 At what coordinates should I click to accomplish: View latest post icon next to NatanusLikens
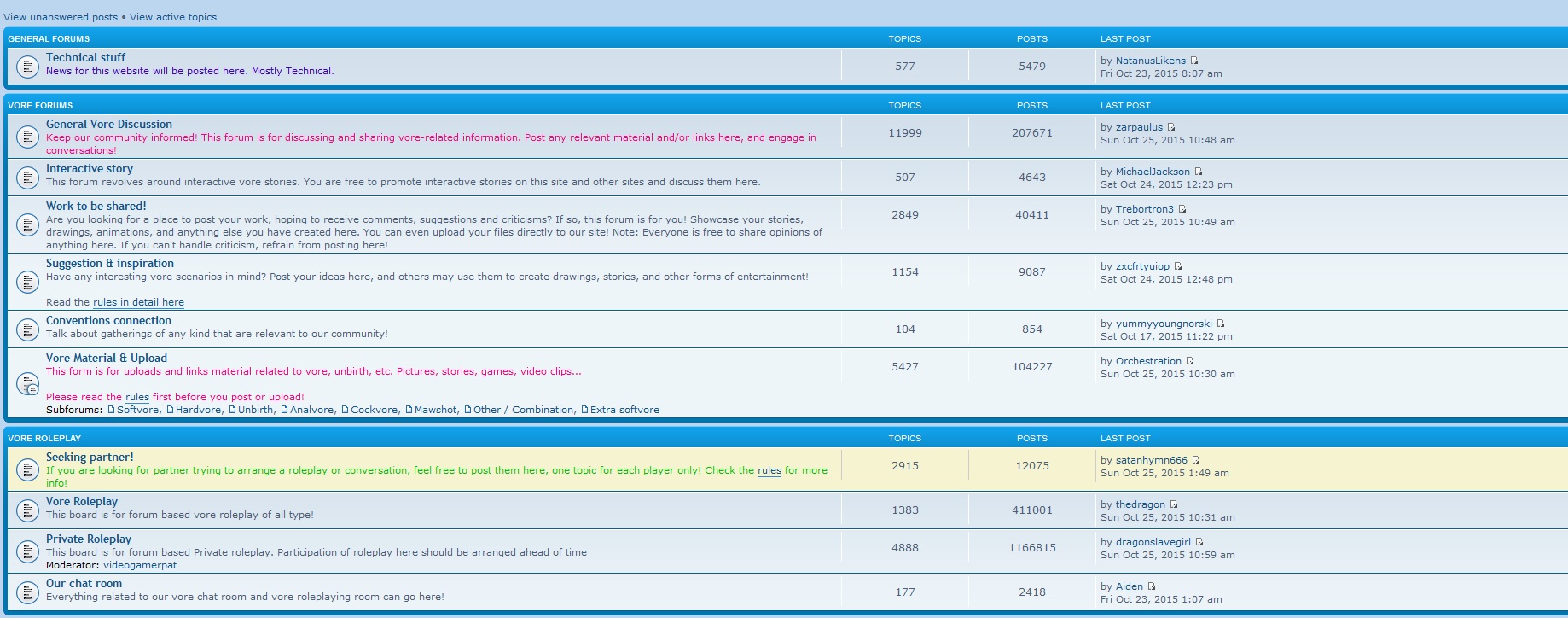[1194, 61]
